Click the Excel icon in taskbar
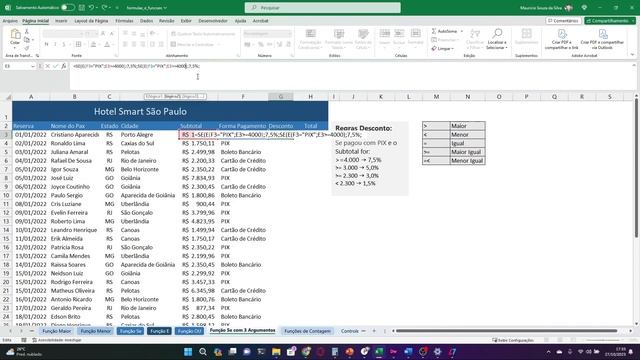 pyautogui.click(x=379, y=352)
